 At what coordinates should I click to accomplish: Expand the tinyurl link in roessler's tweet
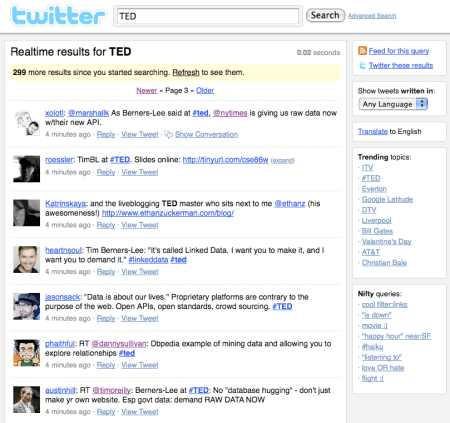click(282, 161)
